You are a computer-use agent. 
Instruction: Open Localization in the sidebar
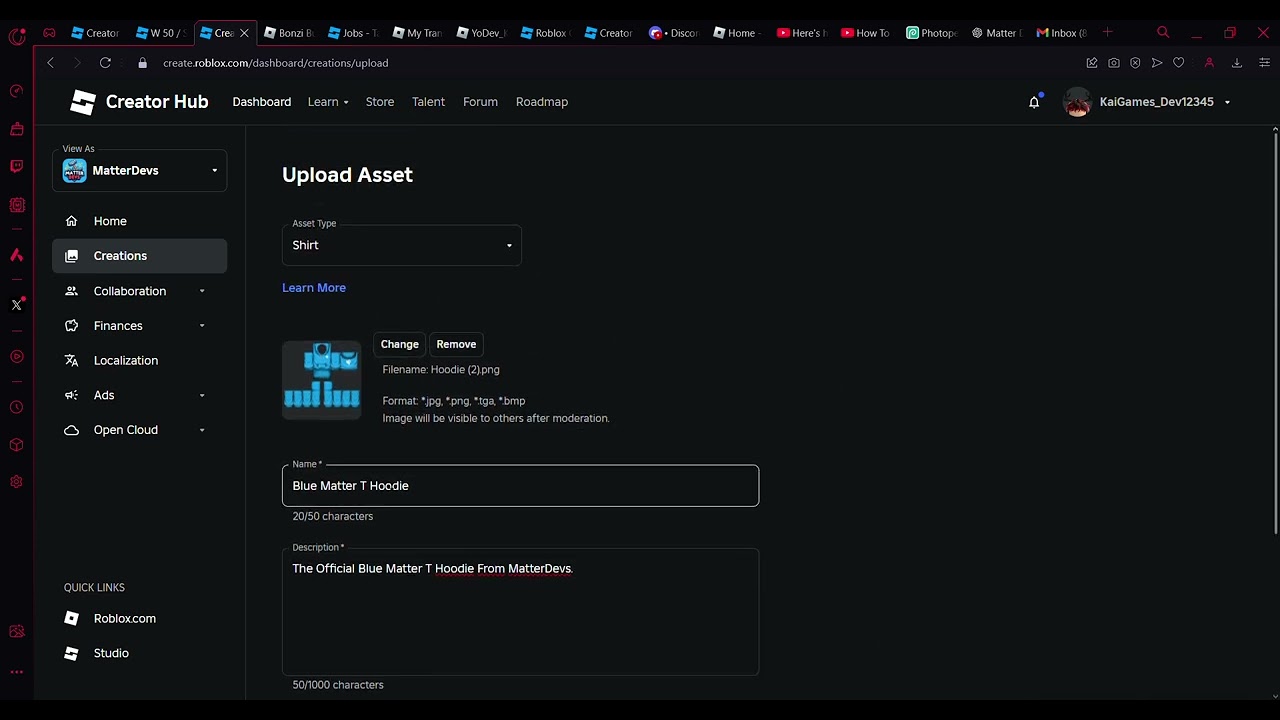(140, 360)
